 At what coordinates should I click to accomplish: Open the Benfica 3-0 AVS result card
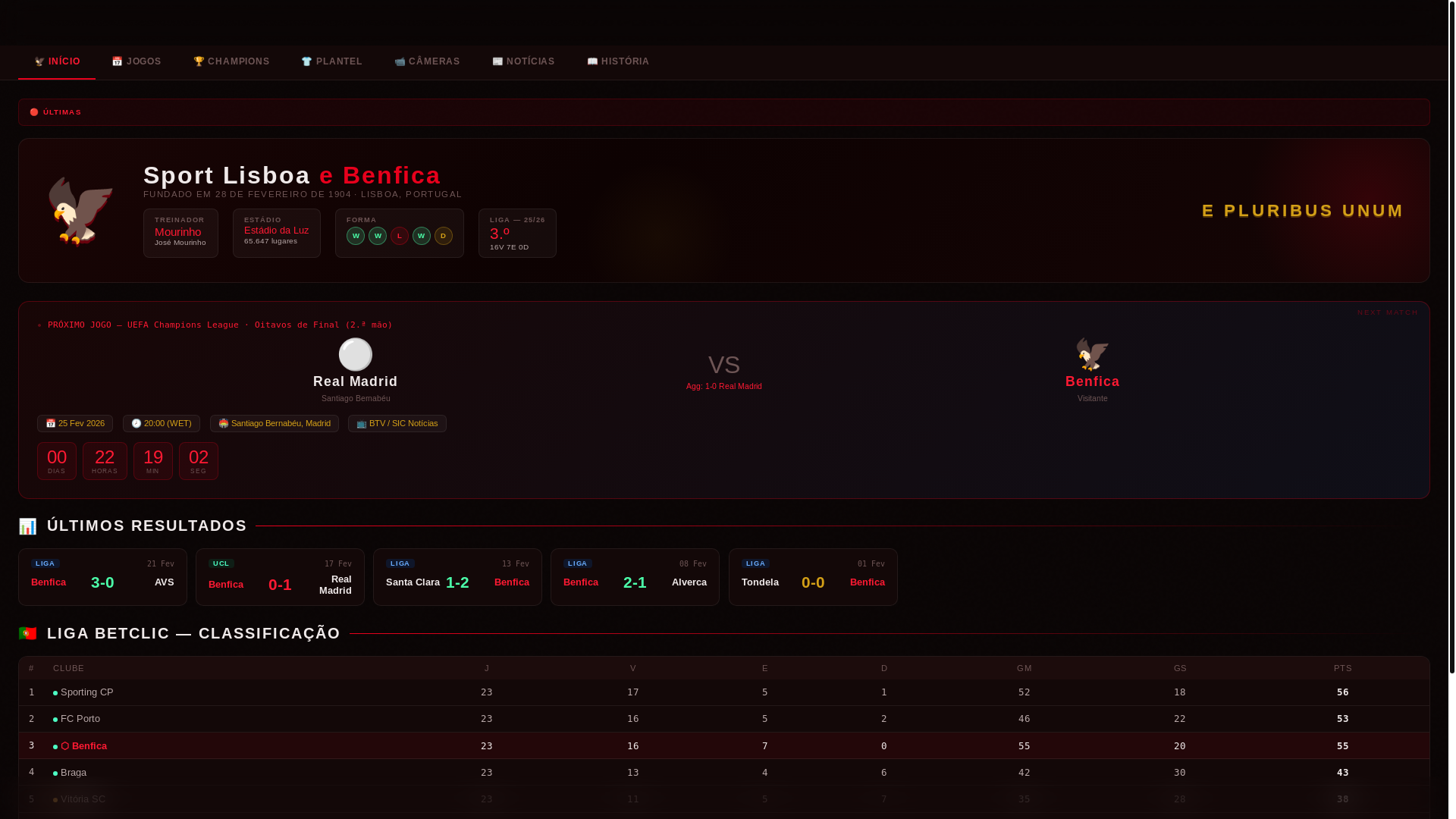point(102,577)
